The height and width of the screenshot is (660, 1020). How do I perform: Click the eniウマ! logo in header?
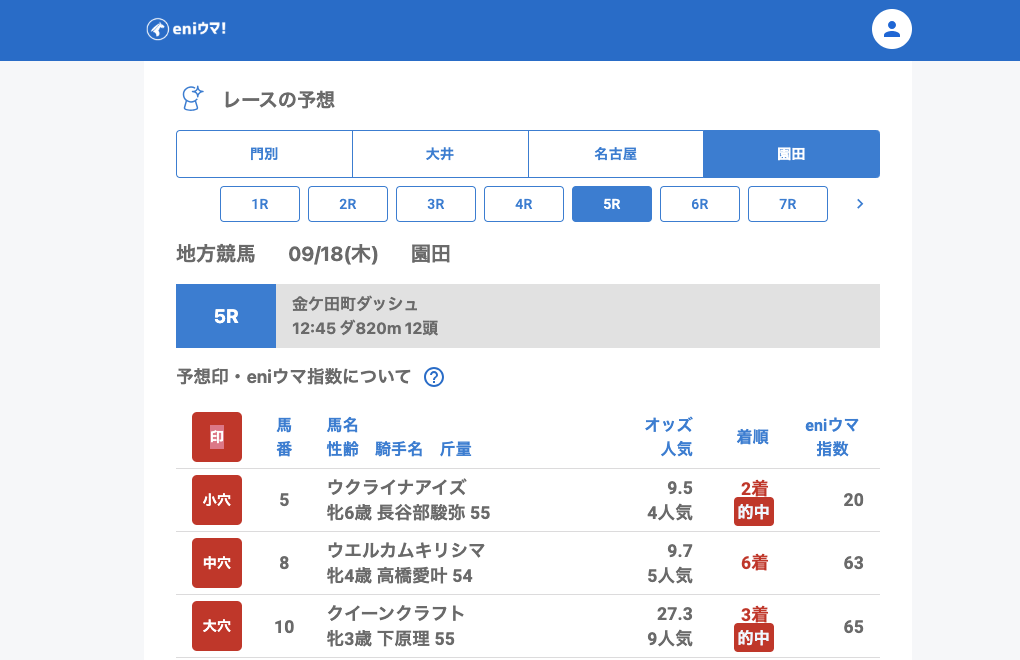[x=187, y=29]
